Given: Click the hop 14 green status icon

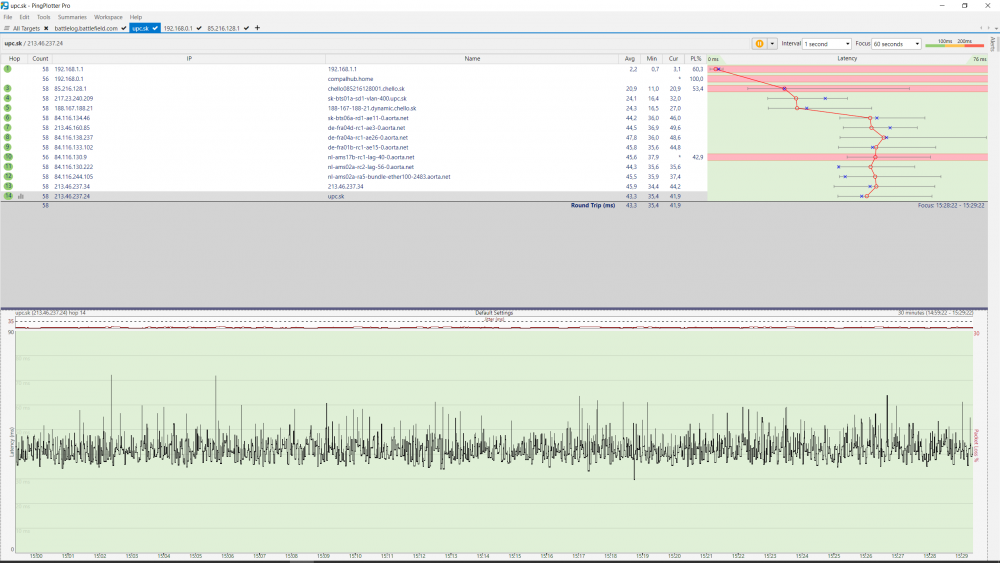Looking at the screenshot, I should (x=8, y=196).
